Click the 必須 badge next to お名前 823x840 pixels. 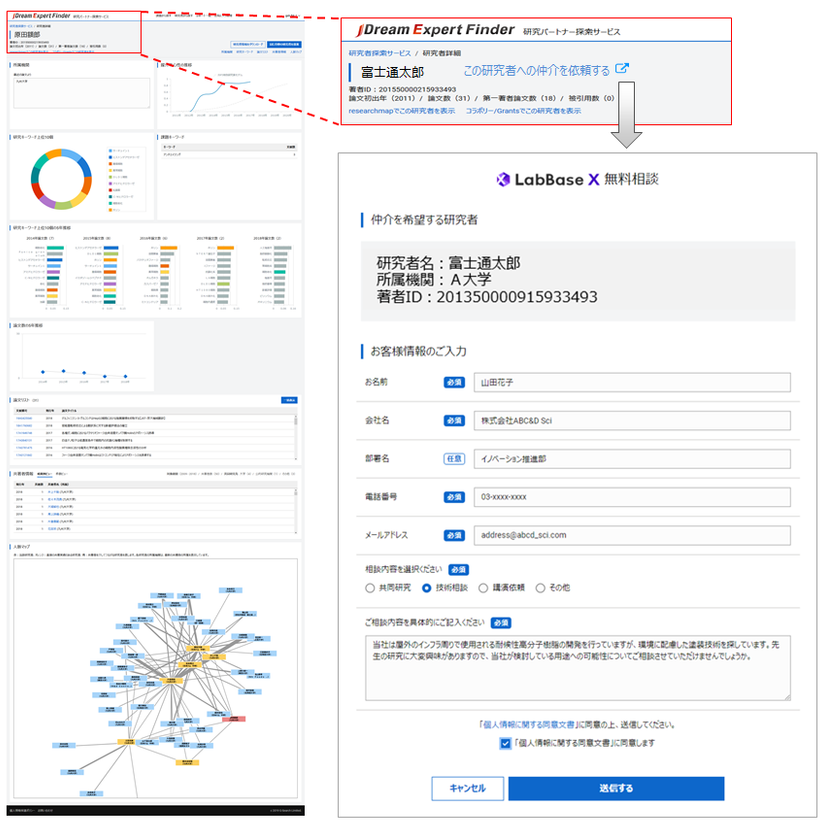[454, 382]
